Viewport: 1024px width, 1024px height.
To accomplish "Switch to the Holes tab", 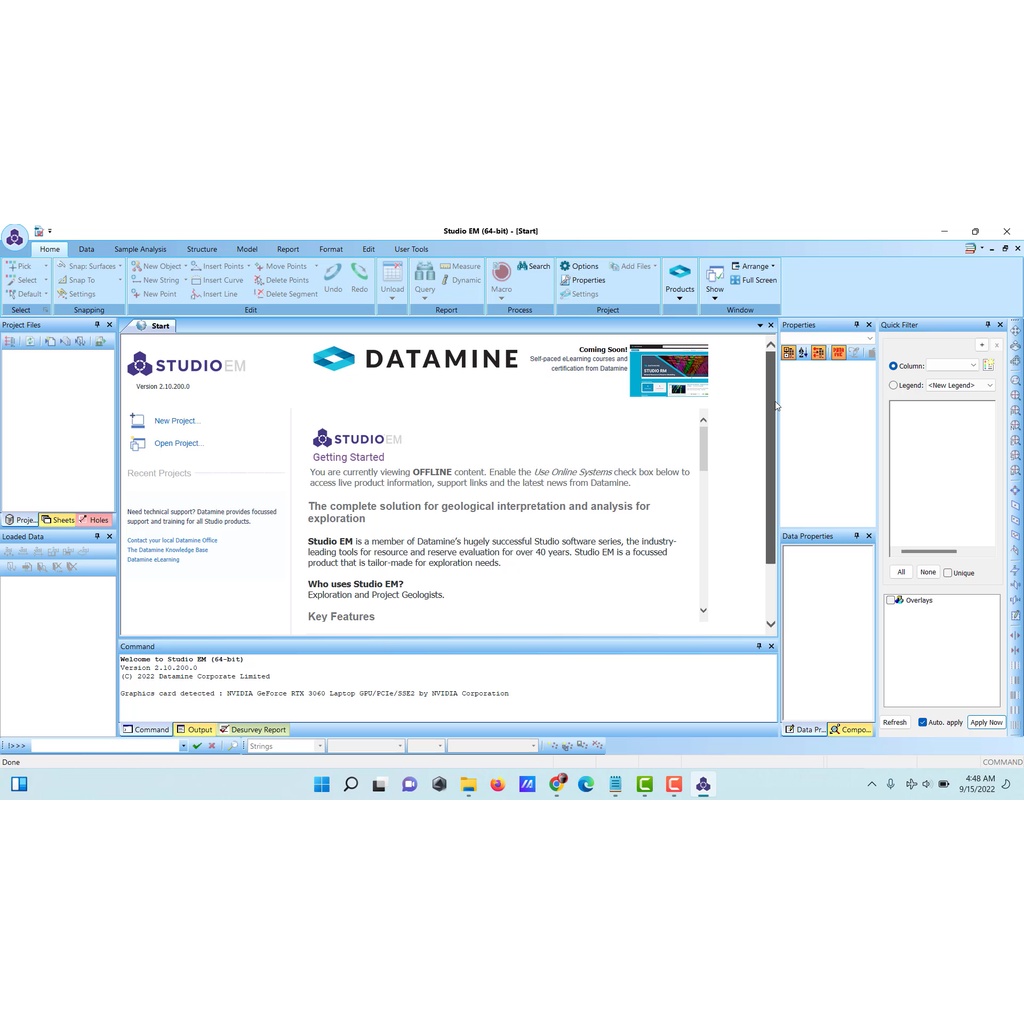I will [x=94, y=520].
